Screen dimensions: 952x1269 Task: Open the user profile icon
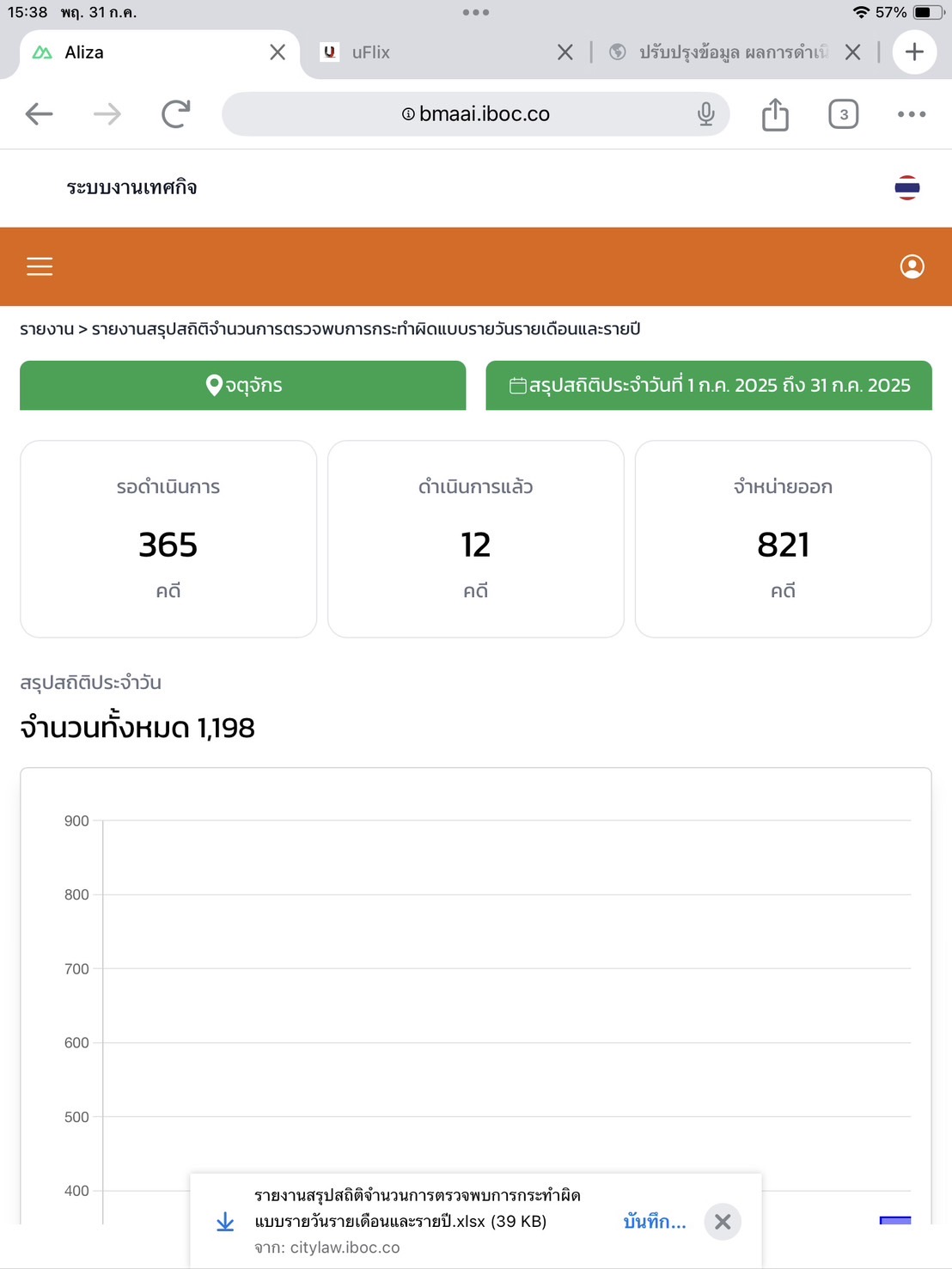(x=912, y=266)
